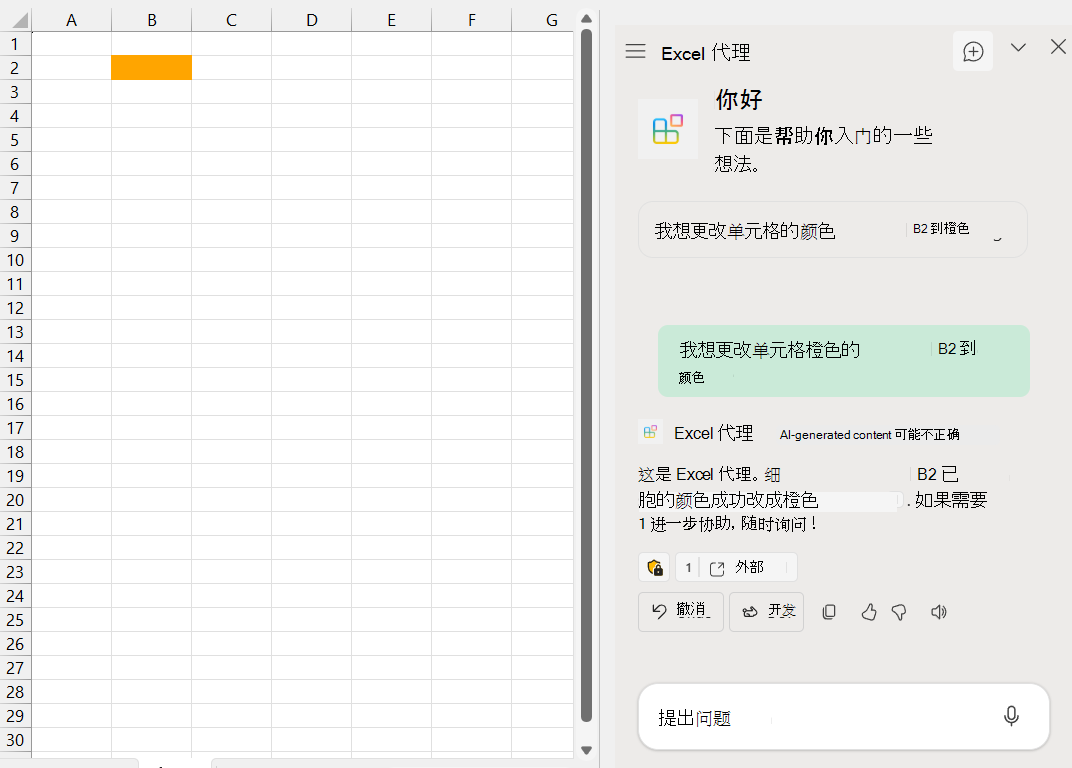Close the Excel 代理 panel
1072x768 pixels.
click(x=1058, y=47)
